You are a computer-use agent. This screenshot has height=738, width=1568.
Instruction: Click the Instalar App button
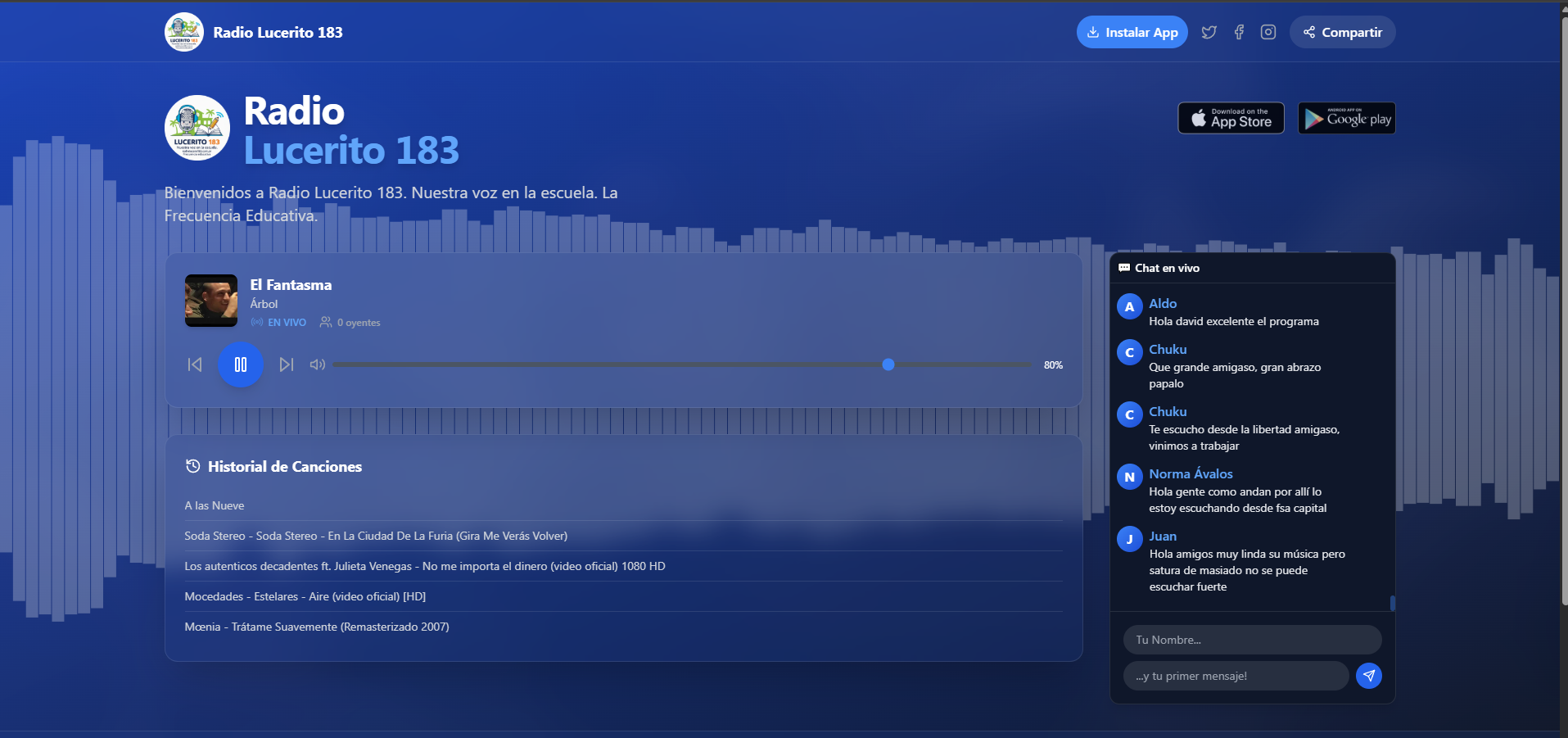1132,32
